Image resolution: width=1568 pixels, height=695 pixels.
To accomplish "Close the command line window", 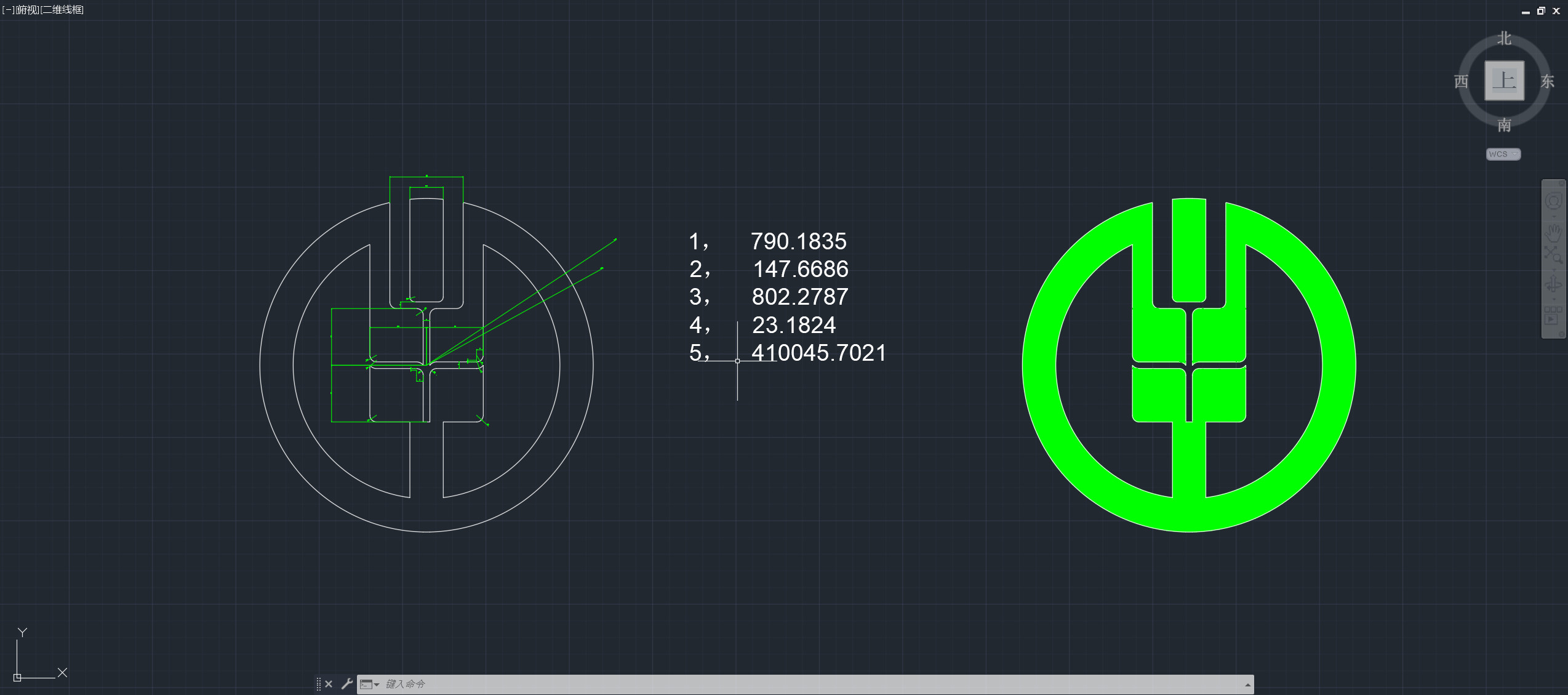I will (329, 684).
